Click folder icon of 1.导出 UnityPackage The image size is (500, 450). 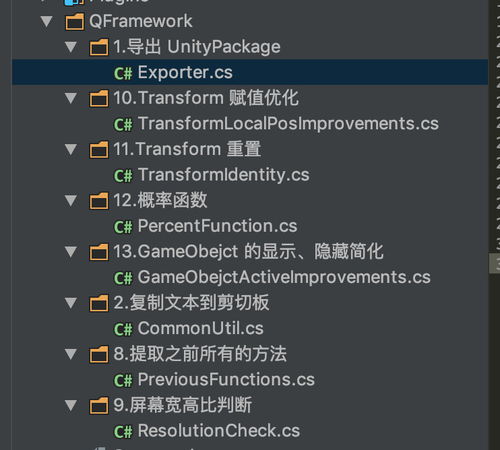99,47
